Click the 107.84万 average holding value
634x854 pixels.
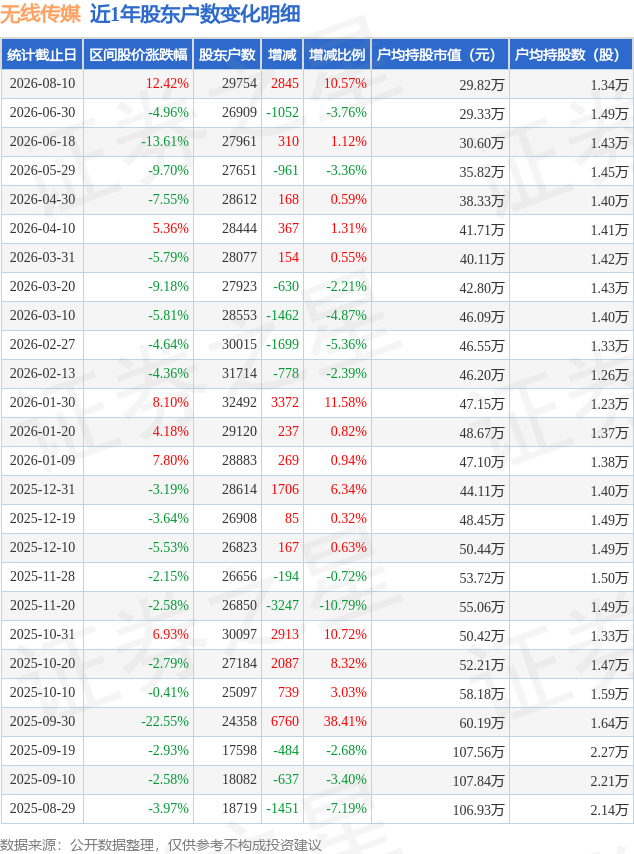point(478,781)
